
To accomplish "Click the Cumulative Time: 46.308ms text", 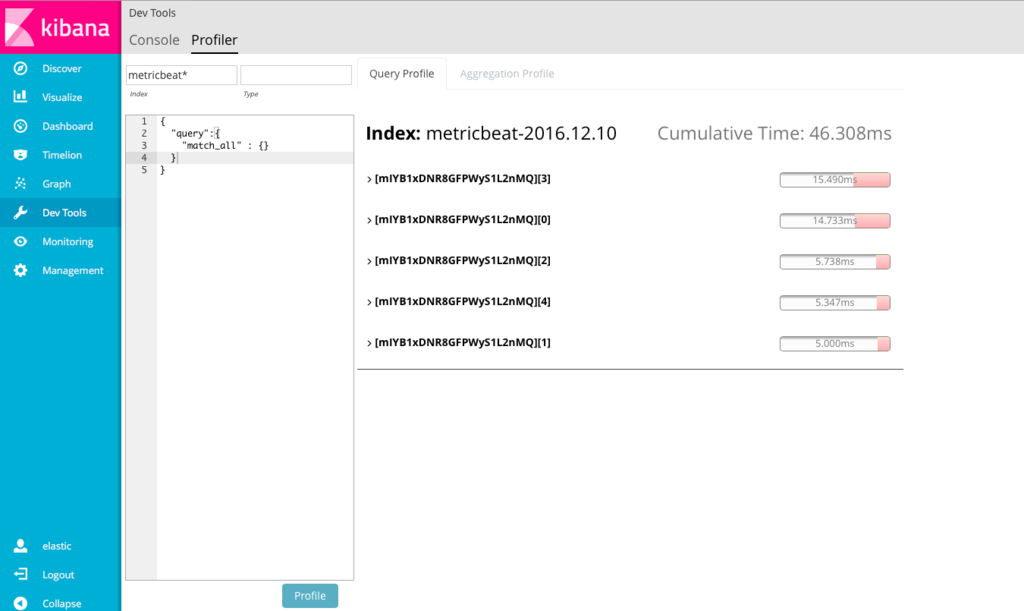I will tap(774, 133).
